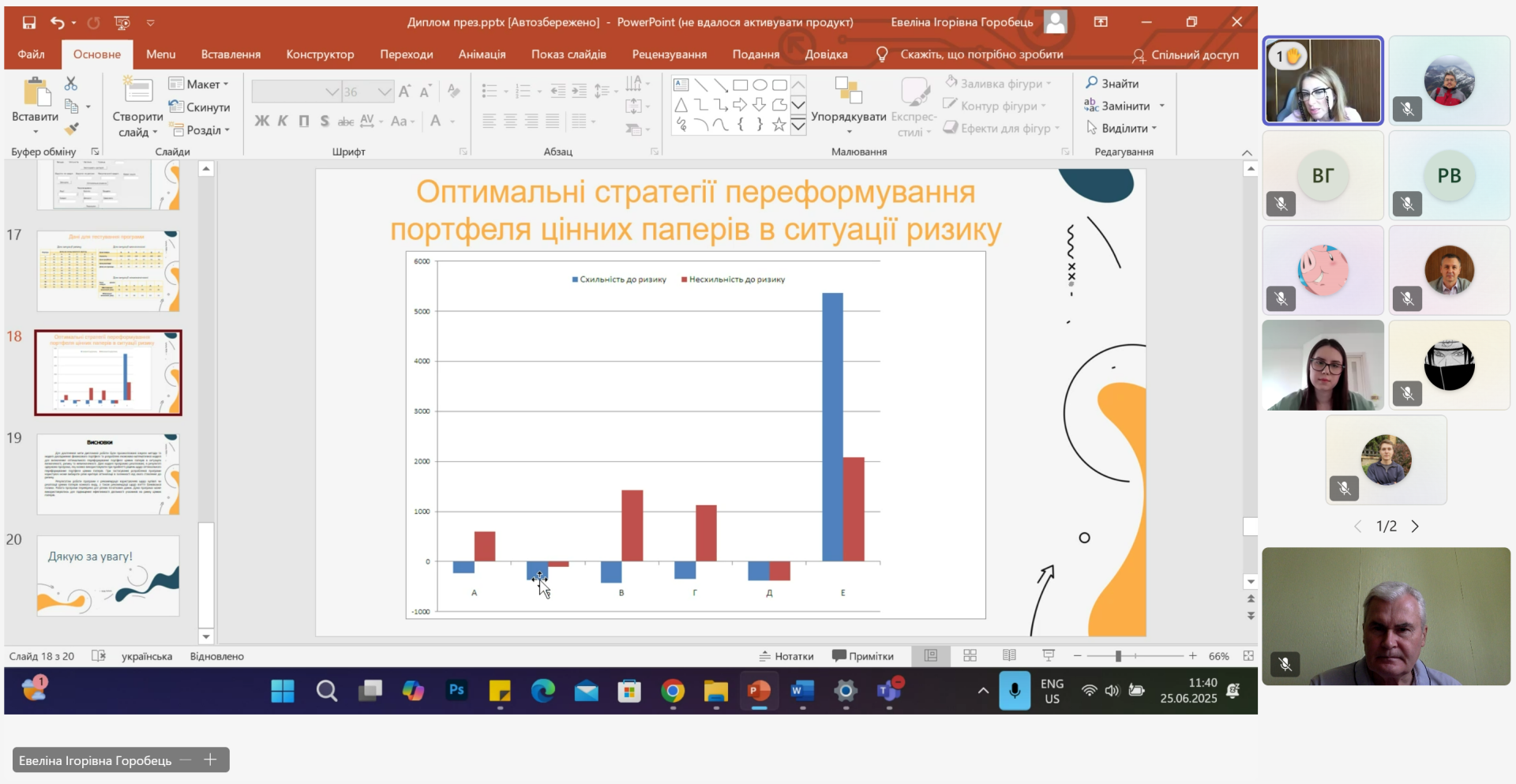Open slide sorter view in status bar
This screenshot has height=784, width=1516.
(970, 656)
